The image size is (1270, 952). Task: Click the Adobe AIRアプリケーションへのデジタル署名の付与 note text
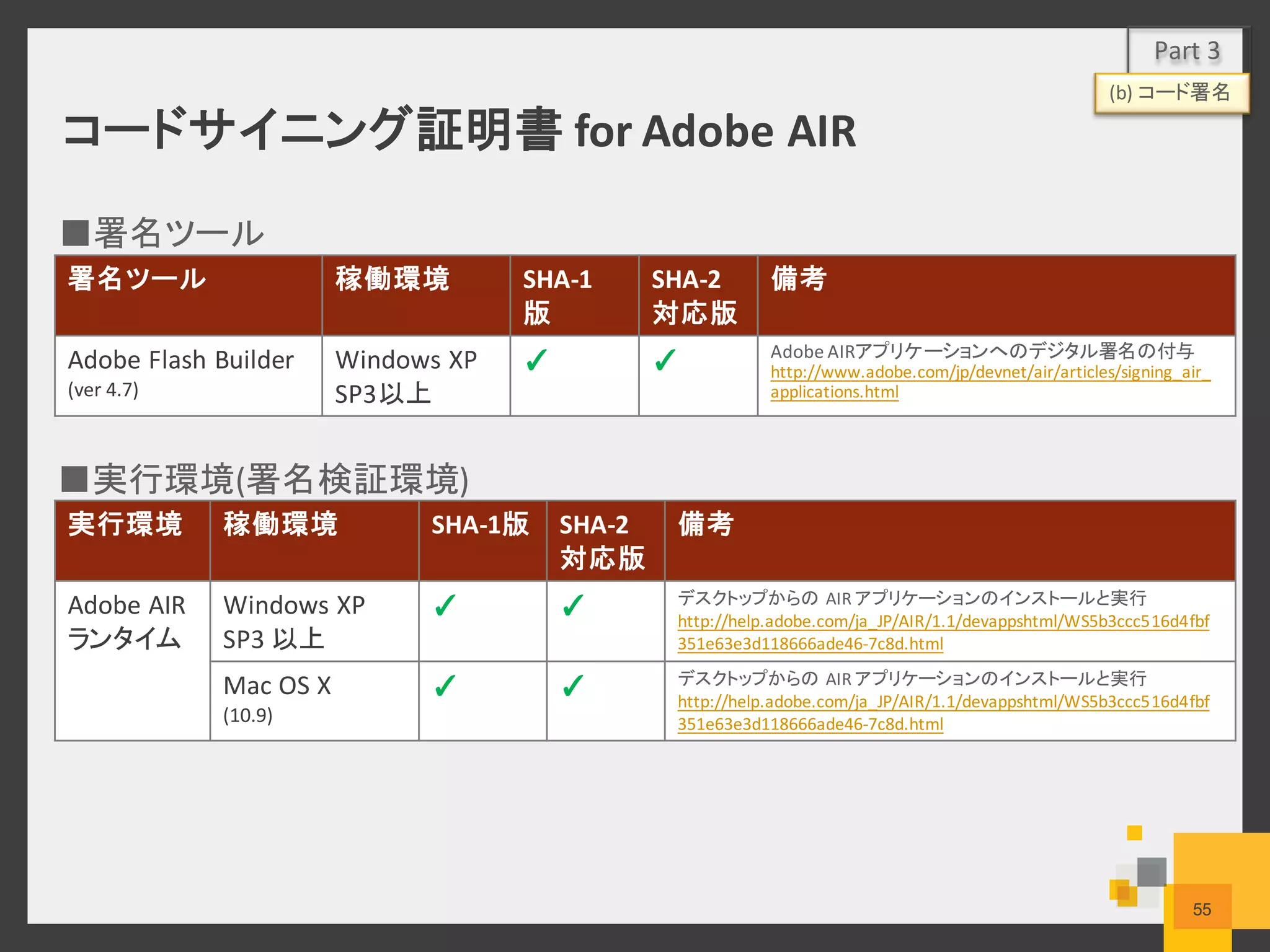click(x=982, y=351)
